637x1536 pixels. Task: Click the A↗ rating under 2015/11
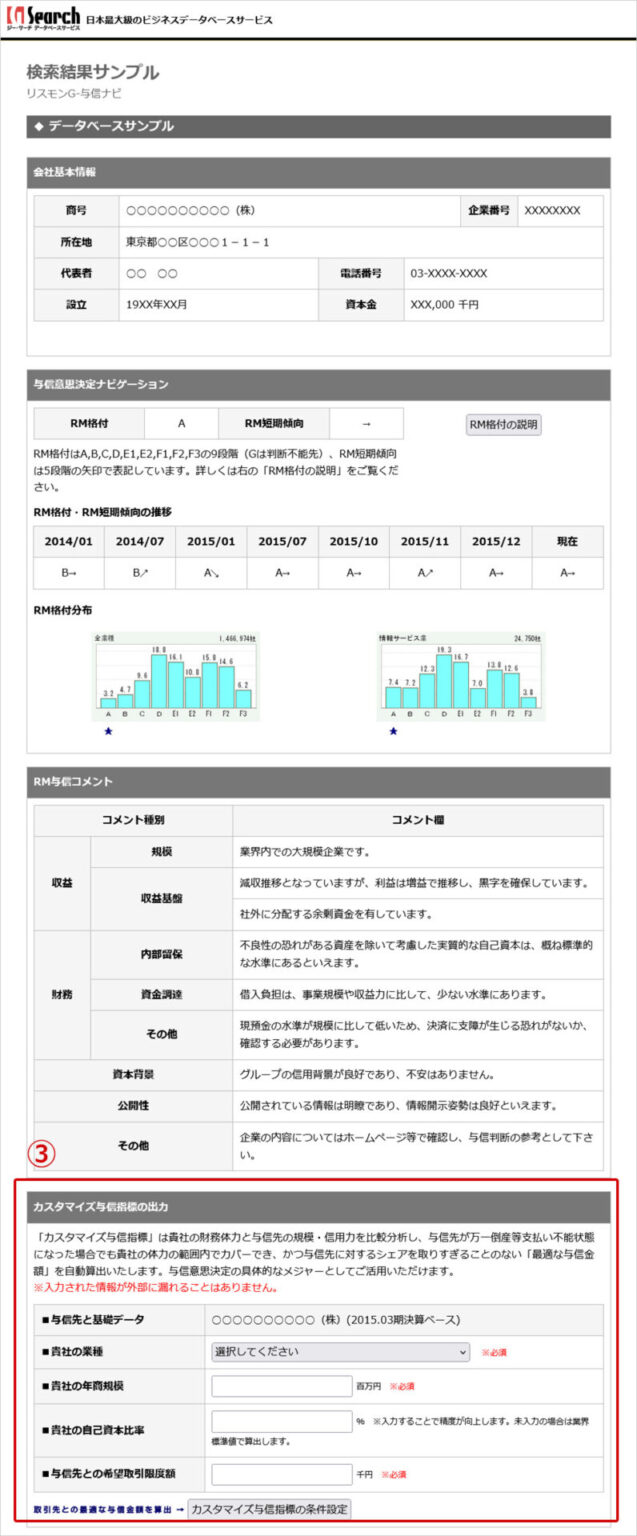[x=424, y=573]
